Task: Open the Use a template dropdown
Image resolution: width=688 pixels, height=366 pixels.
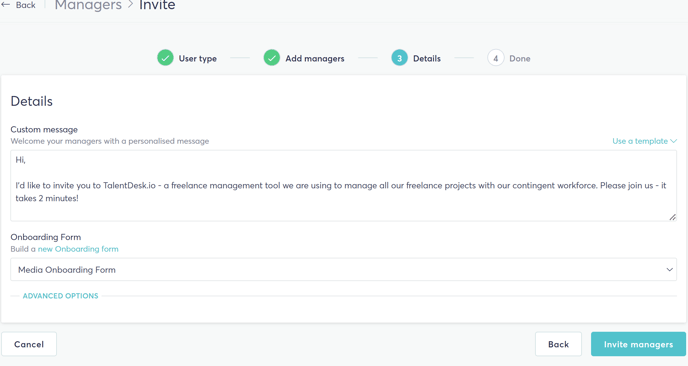Action: tap(645, 141)
